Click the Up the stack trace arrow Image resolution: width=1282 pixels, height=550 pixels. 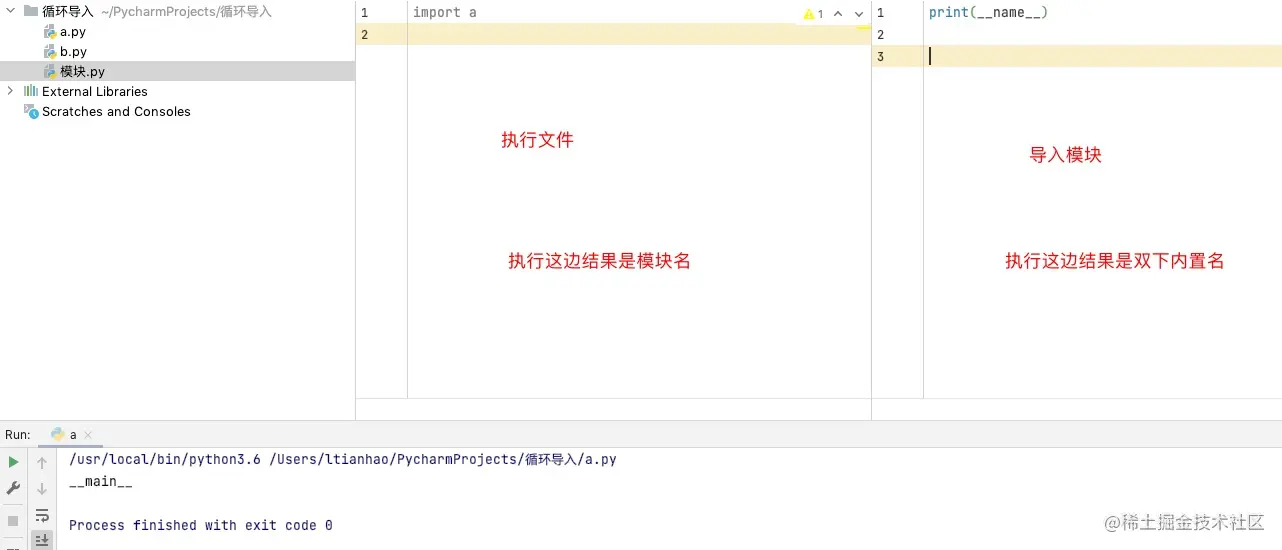pos(42,463)
